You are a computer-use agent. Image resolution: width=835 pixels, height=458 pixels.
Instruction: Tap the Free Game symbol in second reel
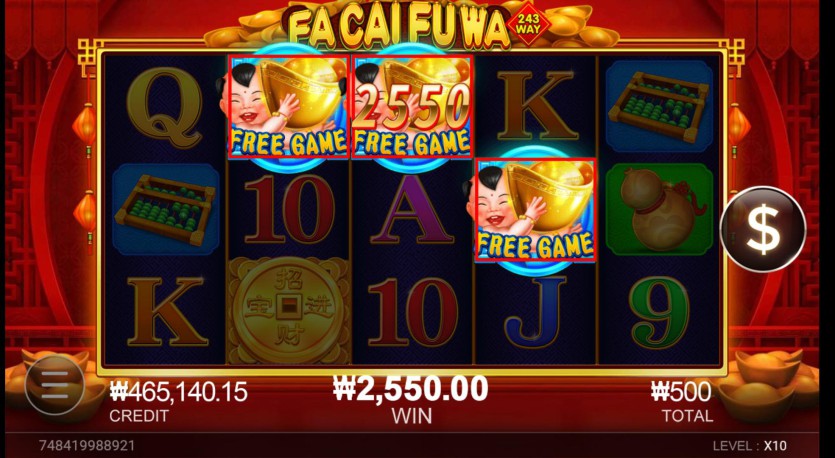[x=289, y=107]
